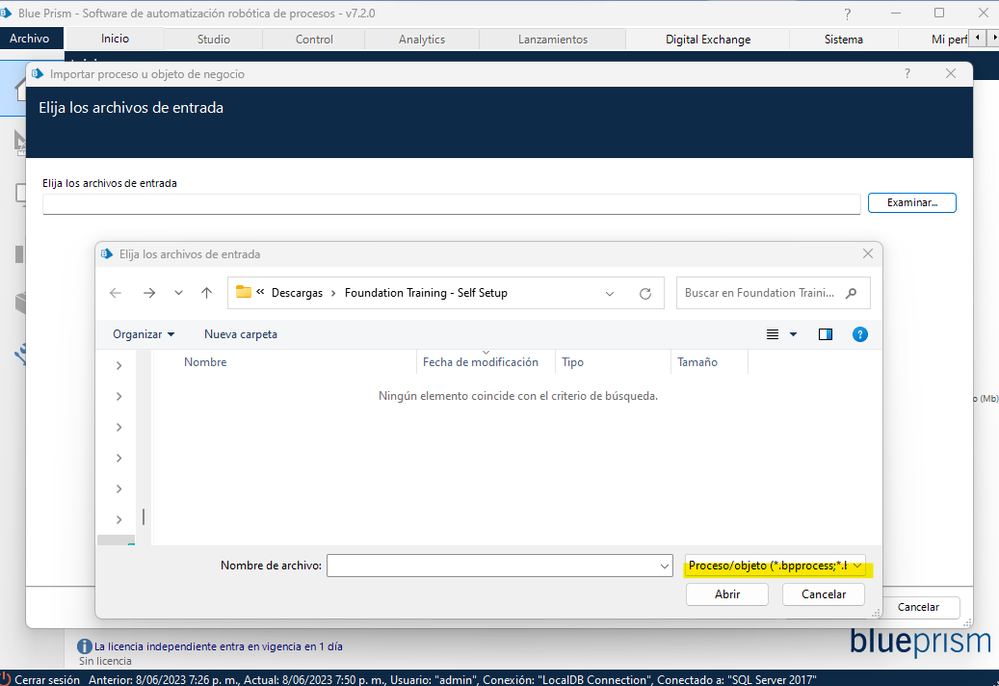Click the license information icon
This screenshot has height=686, width=999.
[84, 647]
